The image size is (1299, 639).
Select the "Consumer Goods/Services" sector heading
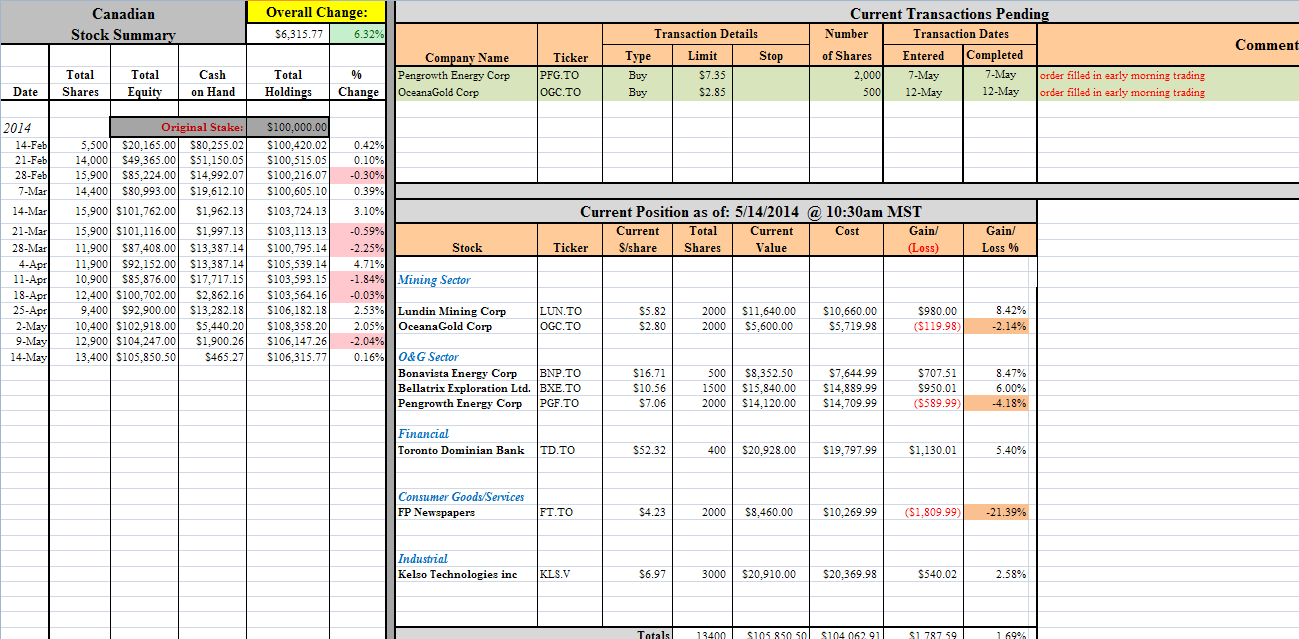point(461,497)
